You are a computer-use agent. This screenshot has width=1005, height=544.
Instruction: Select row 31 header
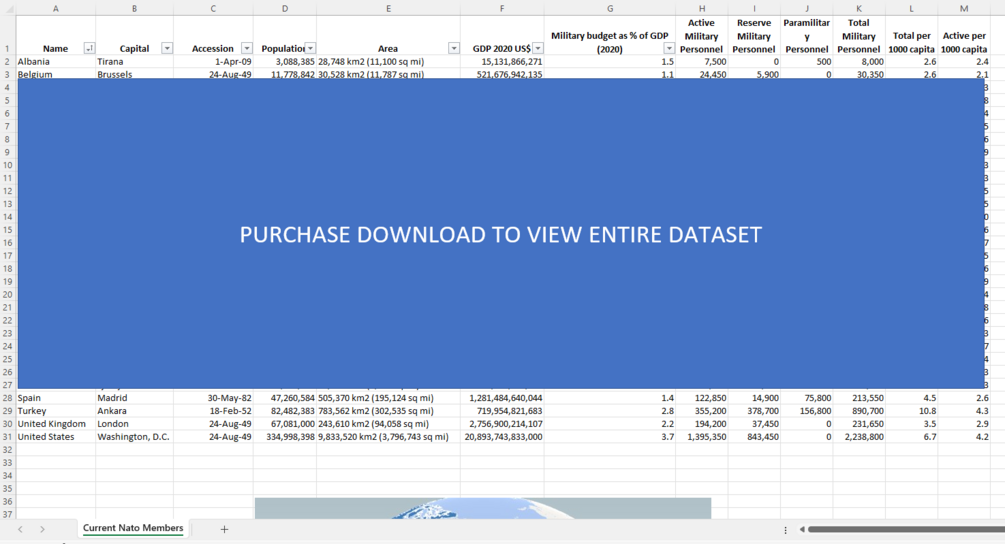(x=8, y=437)
